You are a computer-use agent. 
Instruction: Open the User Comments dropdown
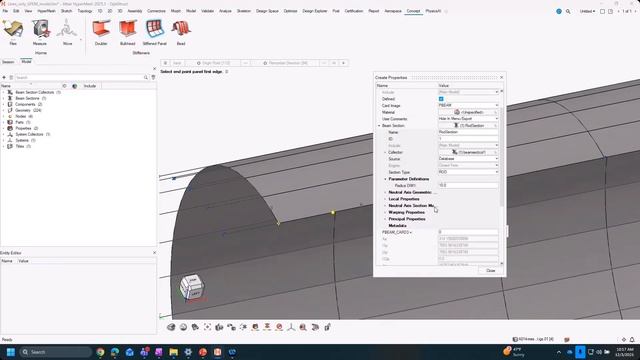(x=468, y=119)
